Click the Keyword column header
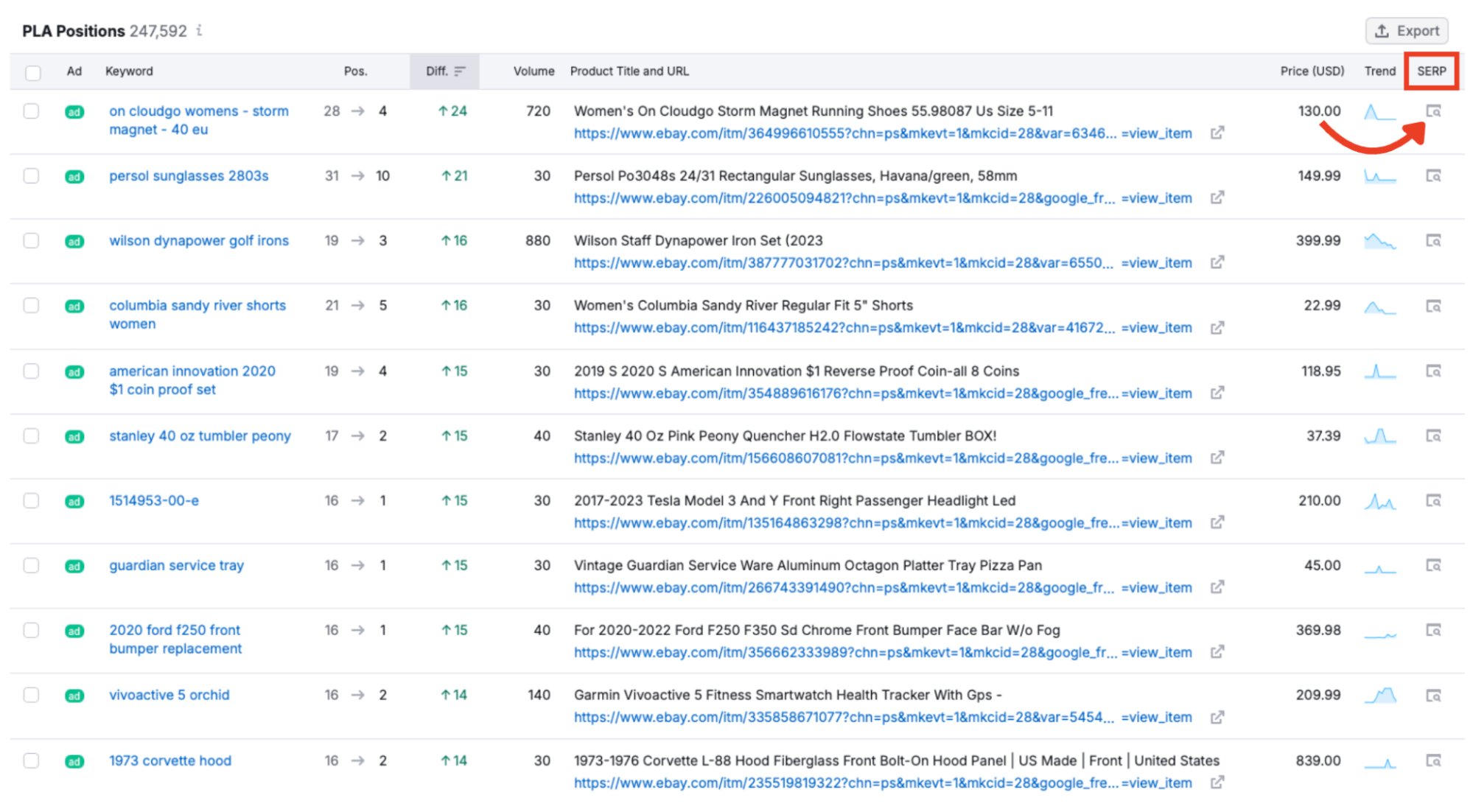This screenshot has height=812, width=1473. tap(129, 71)
